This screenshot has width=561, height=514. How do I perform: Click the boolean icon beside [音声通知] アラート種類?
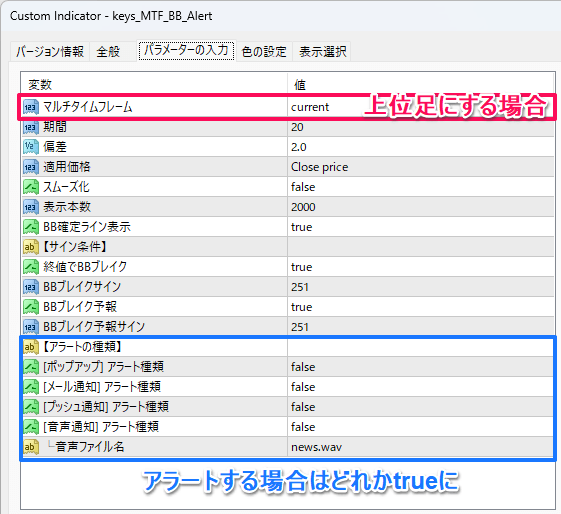click(31, 427)
